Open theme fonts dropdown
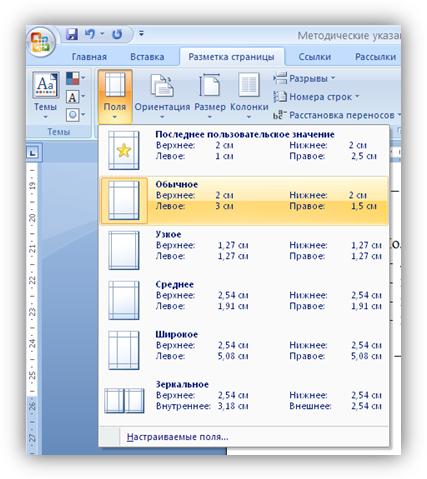Screen dimensions: 427x479 pyautogui.click(x=76, y=97)
